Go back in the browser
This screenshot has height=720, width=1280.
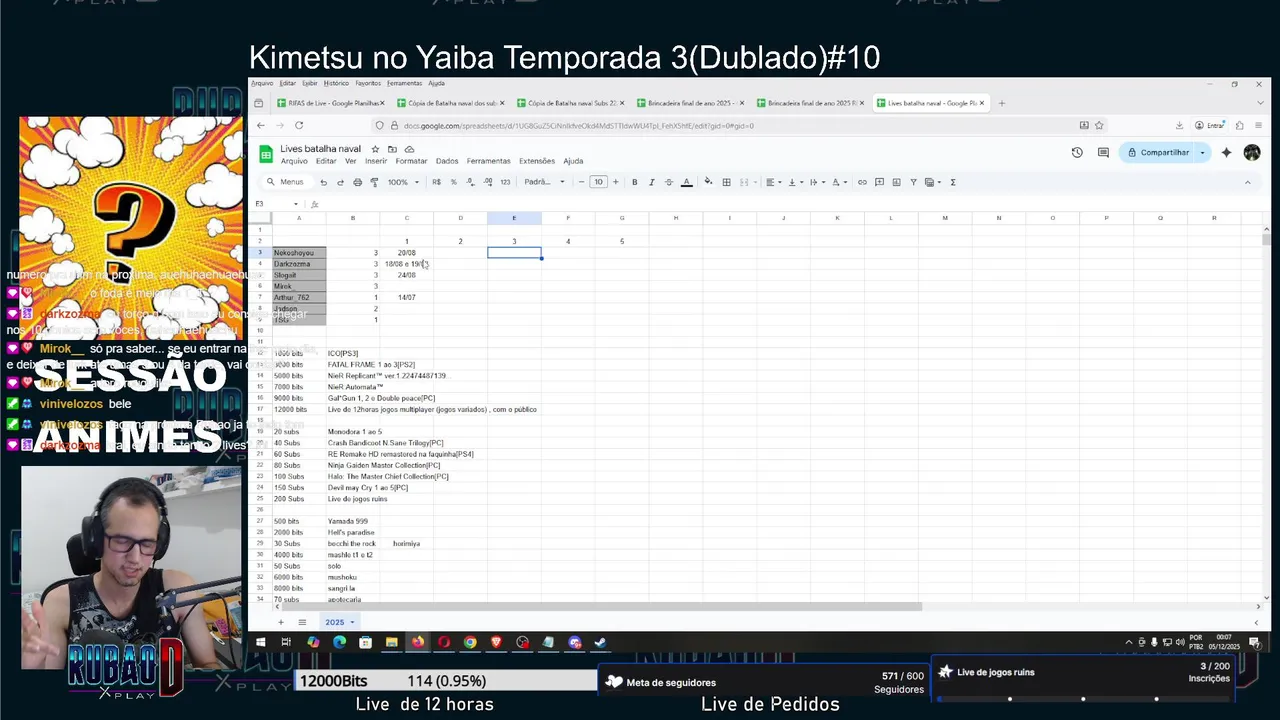pos(261,125)
